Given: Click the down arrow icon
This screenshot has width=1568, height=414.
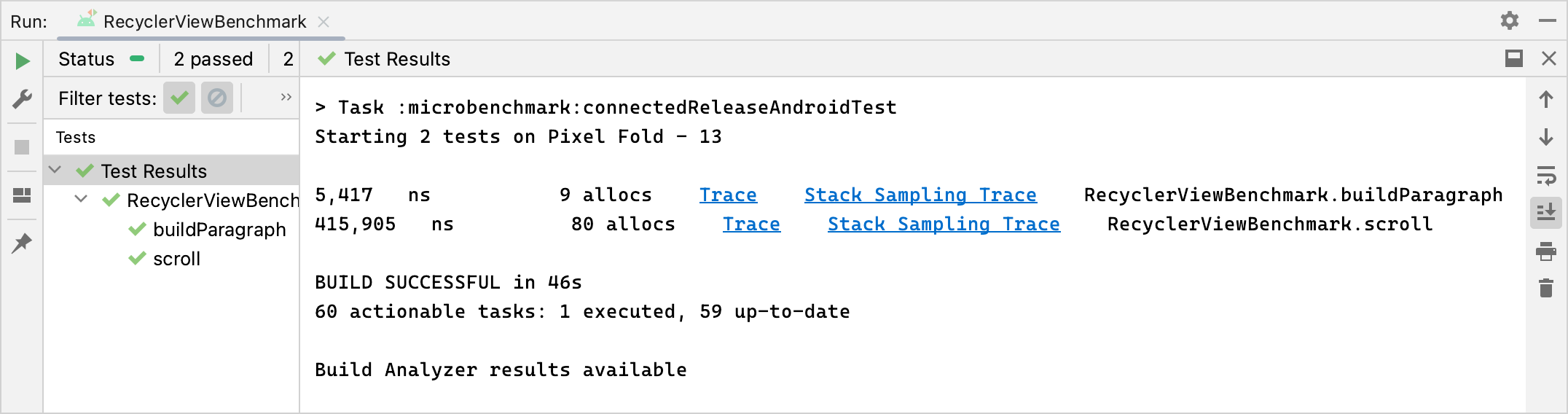Looking at the screenshot, I should [x=1545, y=137].
